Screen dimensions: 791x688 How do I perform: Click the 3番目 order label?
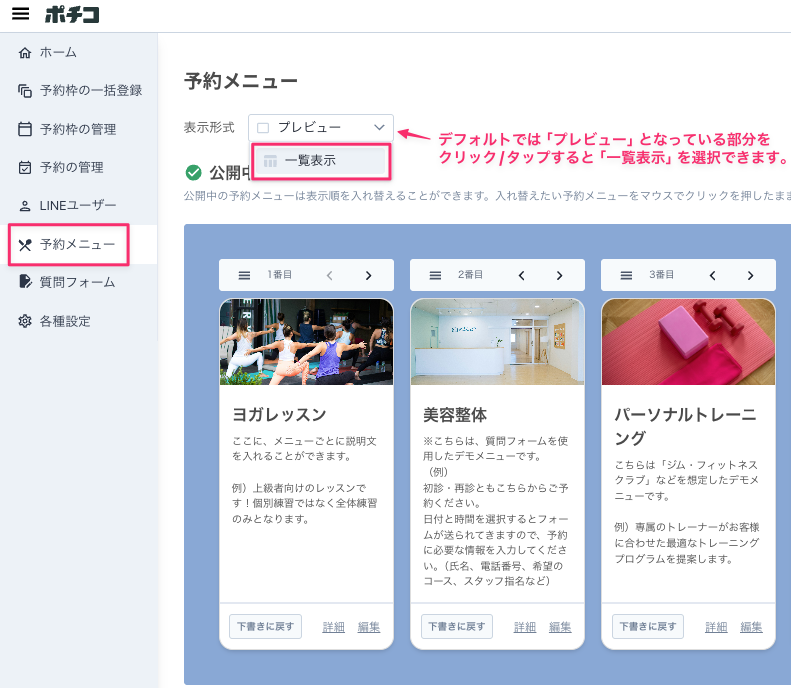coord(661,275)
